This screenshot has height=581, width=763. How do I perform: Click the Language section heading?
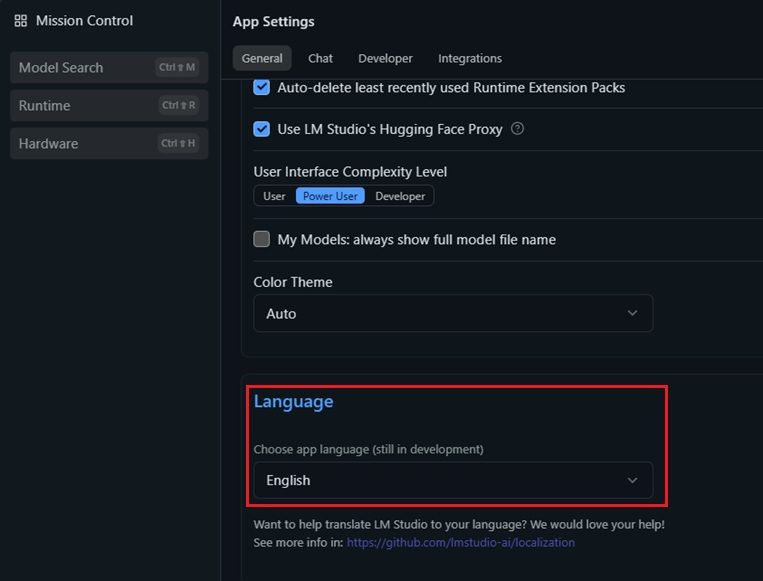point(293,401)
